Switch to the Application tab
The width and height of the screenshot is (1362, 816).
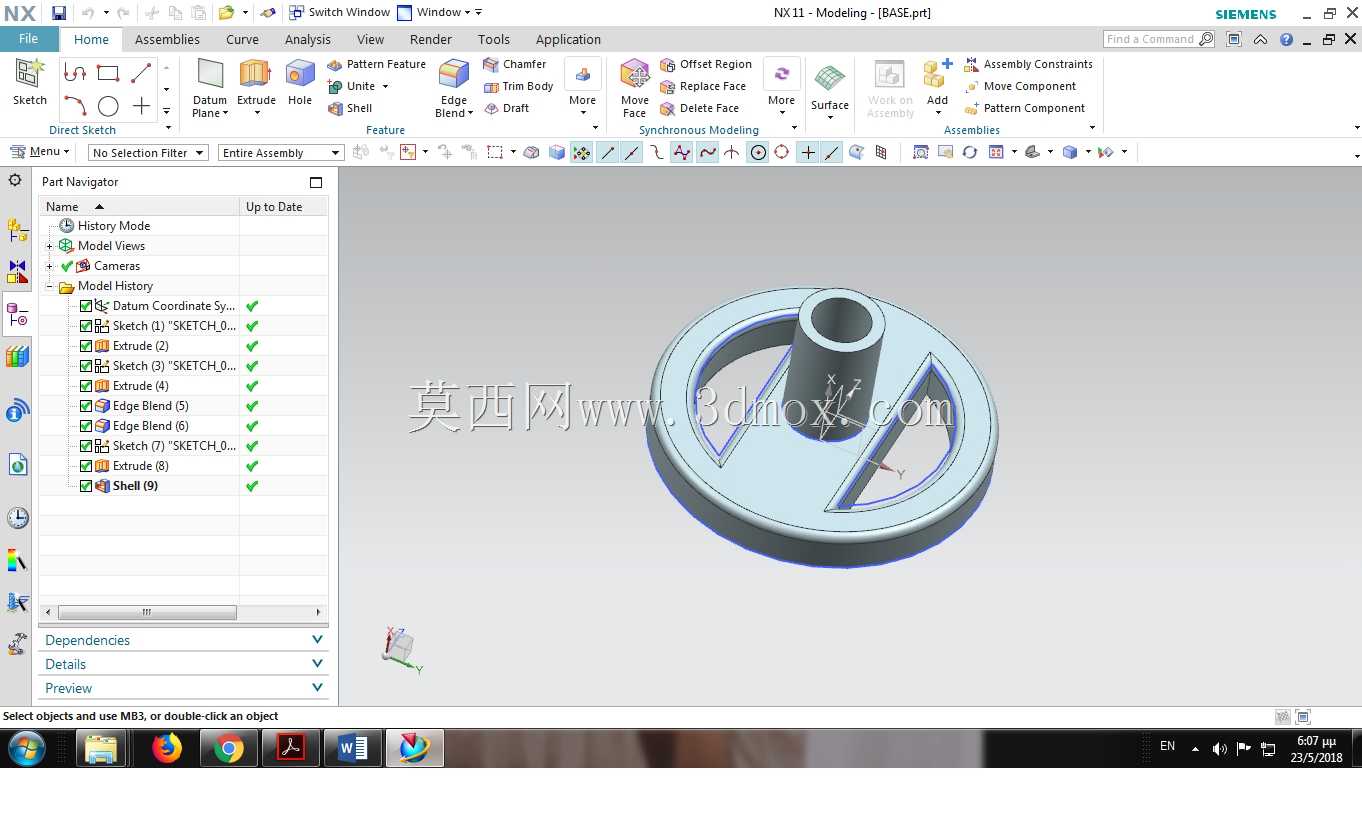[x=568, y=39]
